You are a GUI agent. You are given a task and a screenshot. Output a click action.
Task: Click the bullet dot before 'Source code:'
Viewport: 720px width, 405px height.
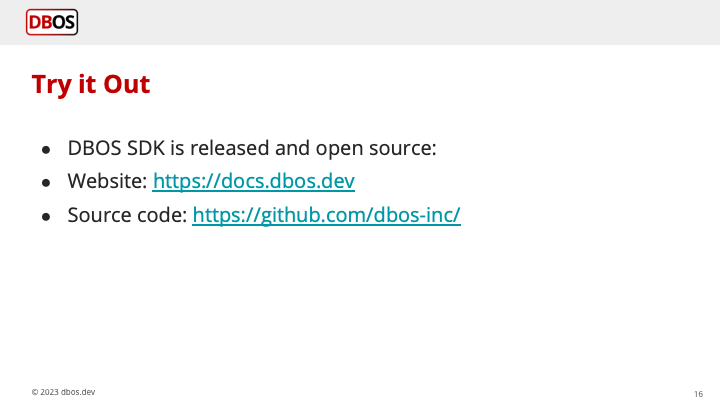coord(46,217)
